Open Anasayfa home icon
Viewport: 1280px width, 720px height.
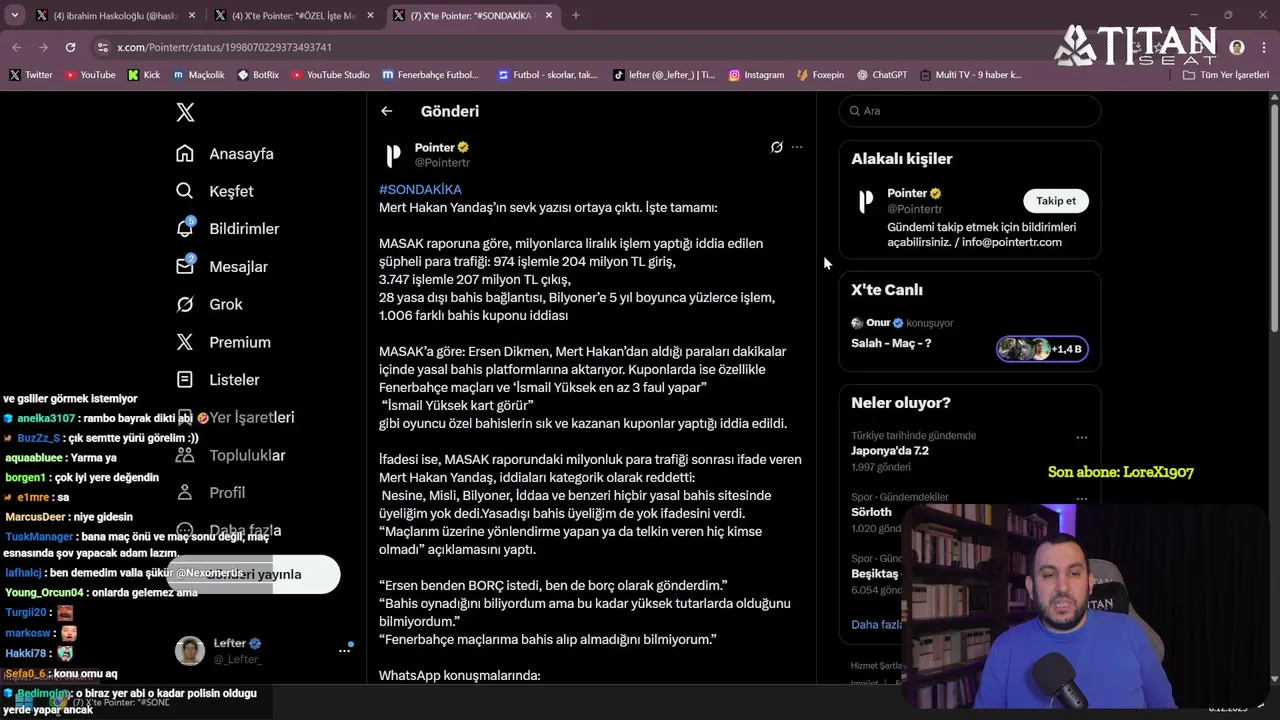coord(185,153)
